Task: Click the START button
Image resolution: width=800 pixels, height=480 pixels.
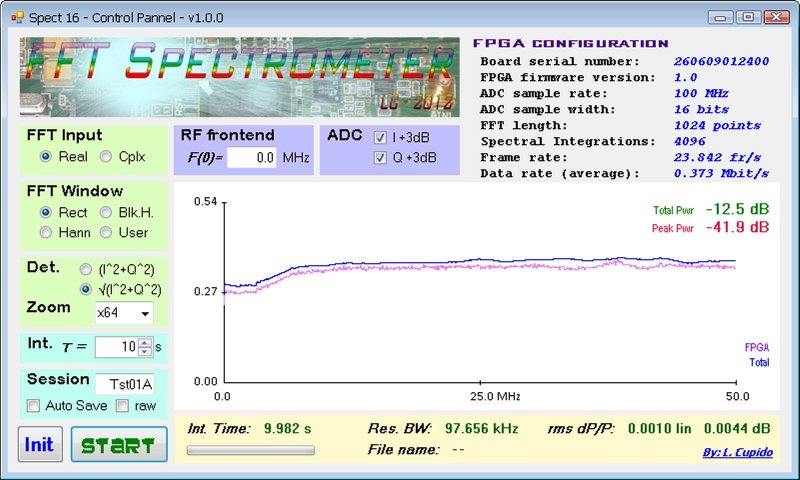Action: [x=119, y=444]
